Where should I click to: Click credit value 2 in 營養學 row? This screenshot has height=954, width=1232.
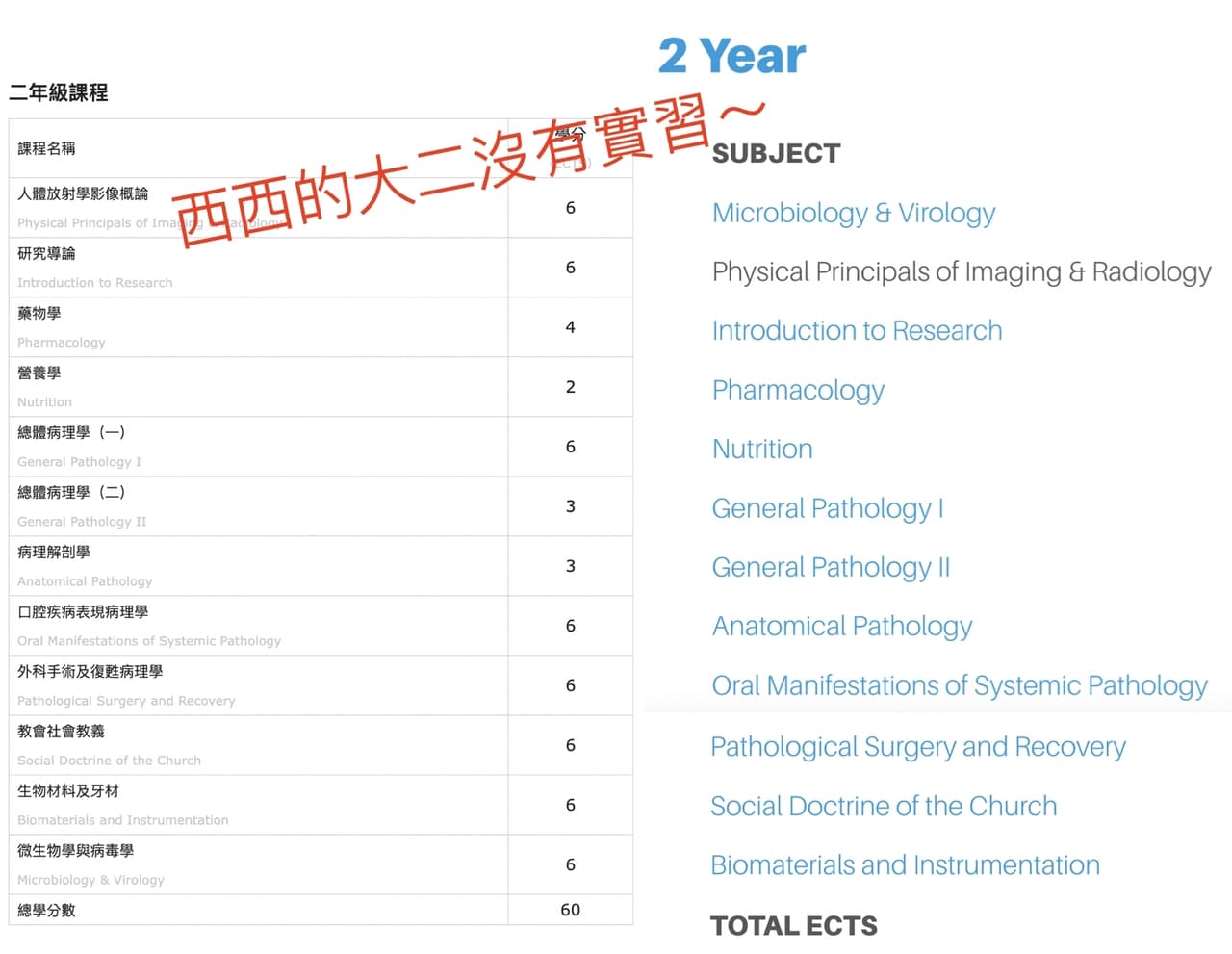point(571,387)
